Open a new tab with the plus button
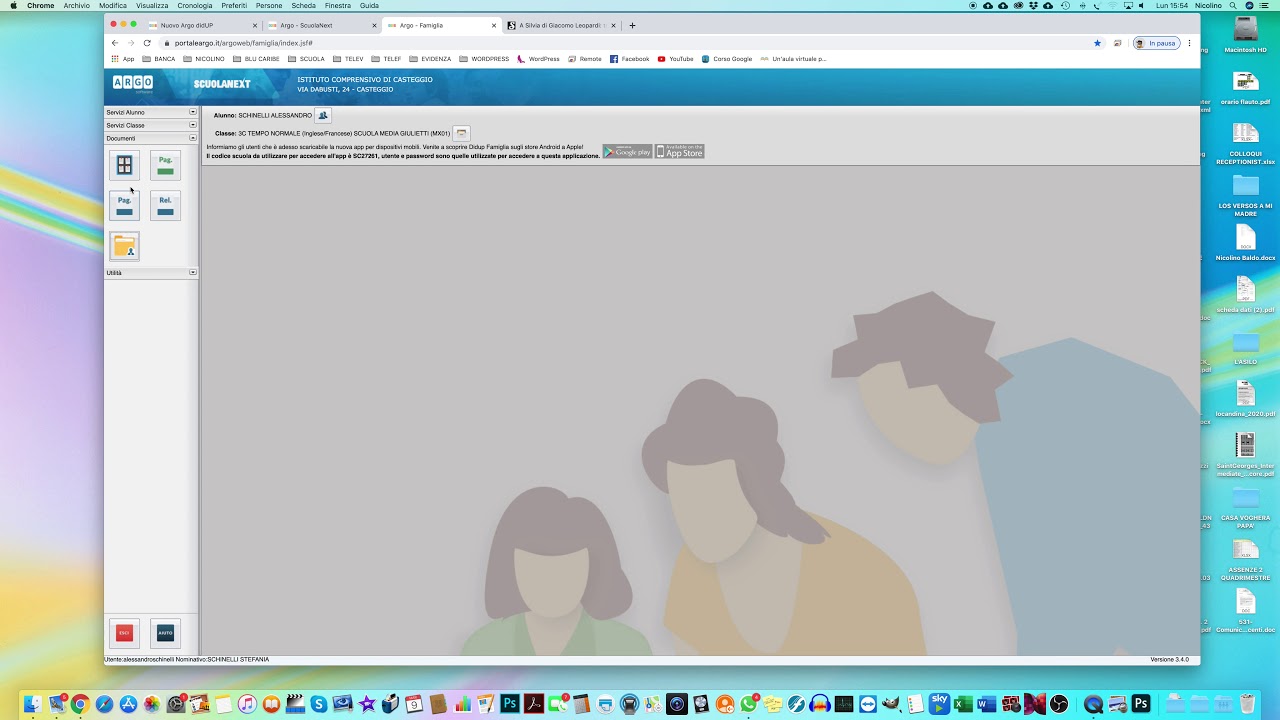Image resolution: width=1280 pixels, height=720 pixels. 632,25
